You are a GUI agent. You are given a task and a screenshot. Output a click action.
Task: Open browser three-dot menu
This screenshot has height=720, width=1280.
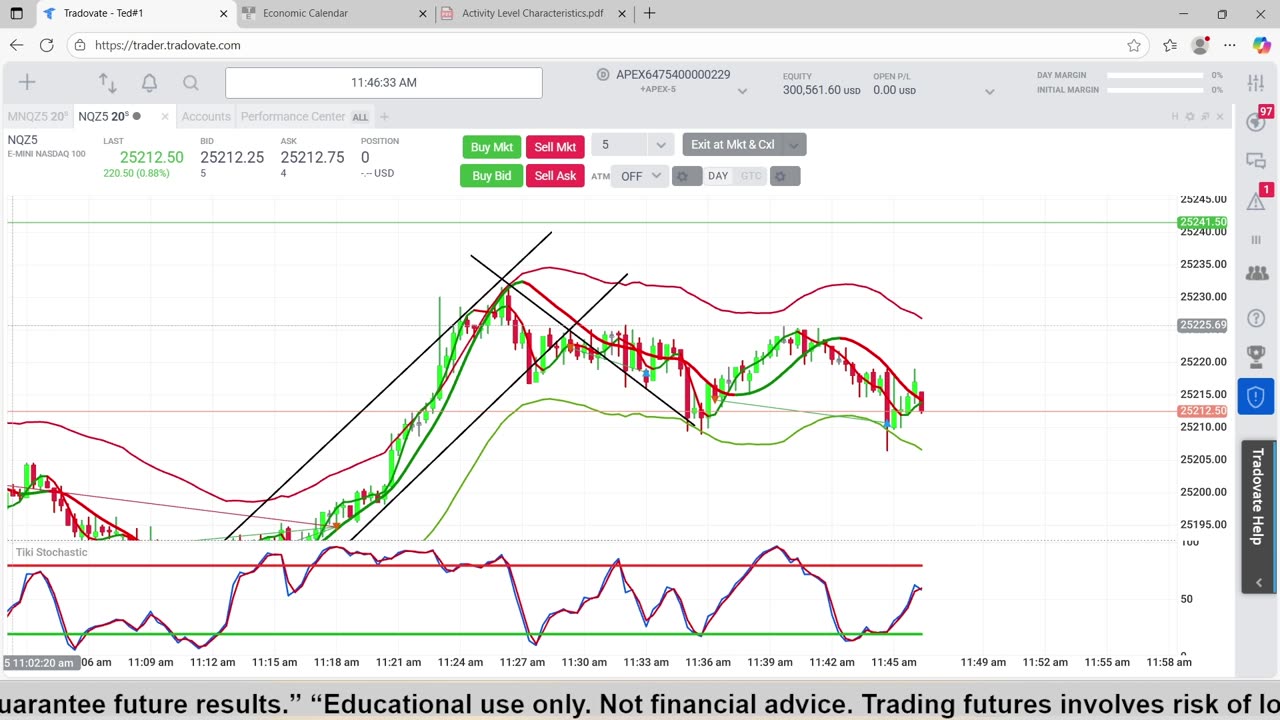pyautogui.click(x=1230, y=45)
